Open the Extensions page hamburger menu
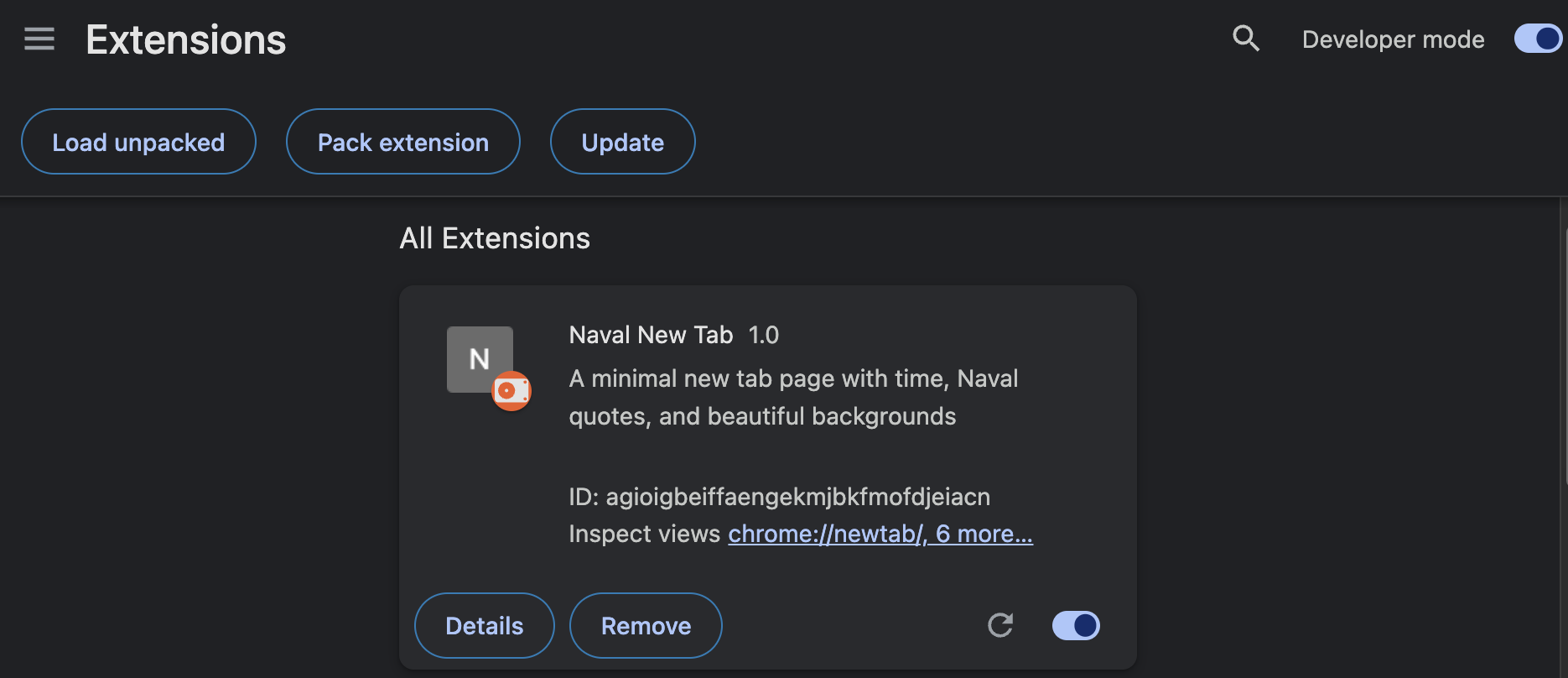The height and width of the screenshot is (678, 1568). [x=39, y=39]
